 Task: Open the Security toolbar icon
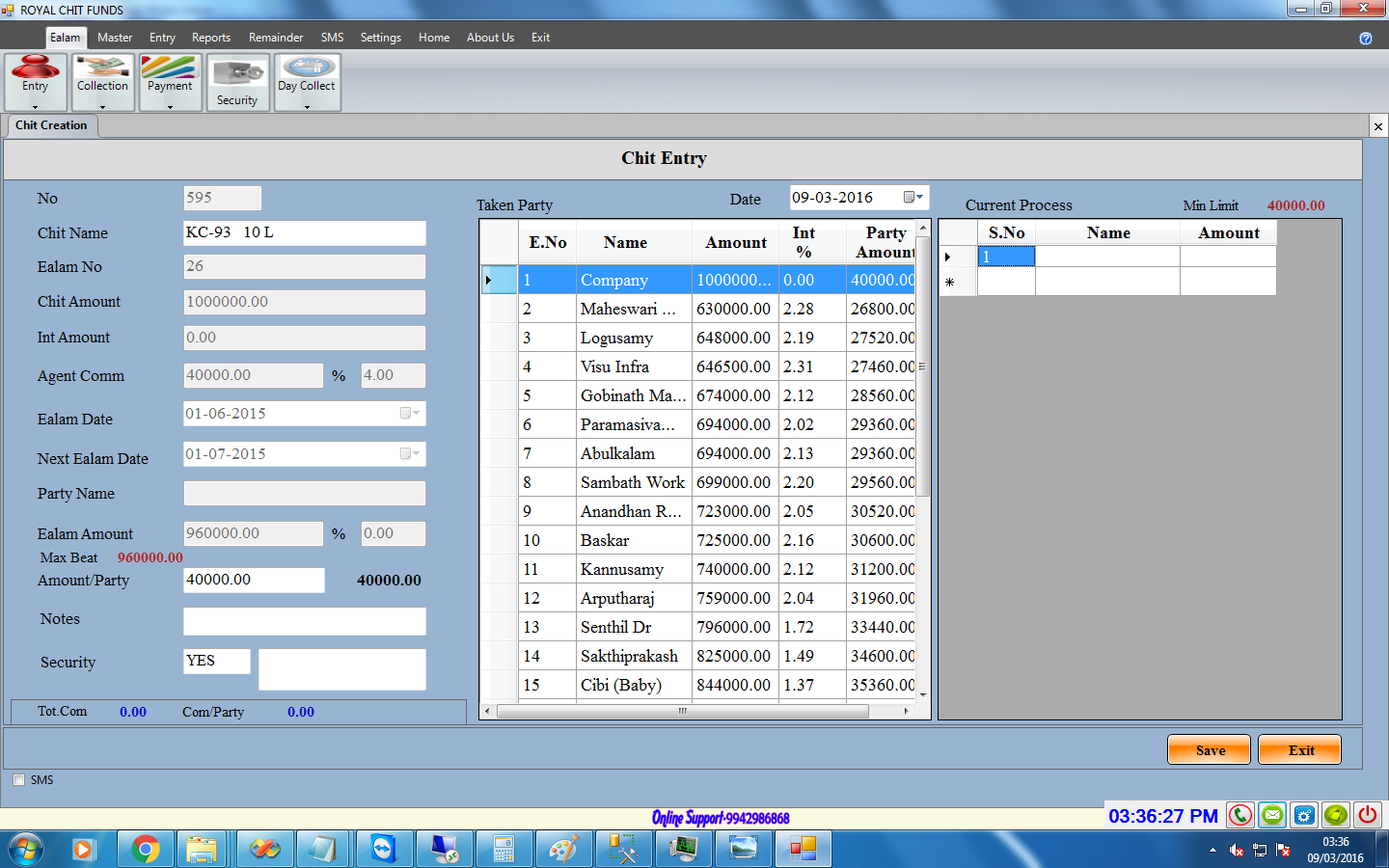[237, 82]
